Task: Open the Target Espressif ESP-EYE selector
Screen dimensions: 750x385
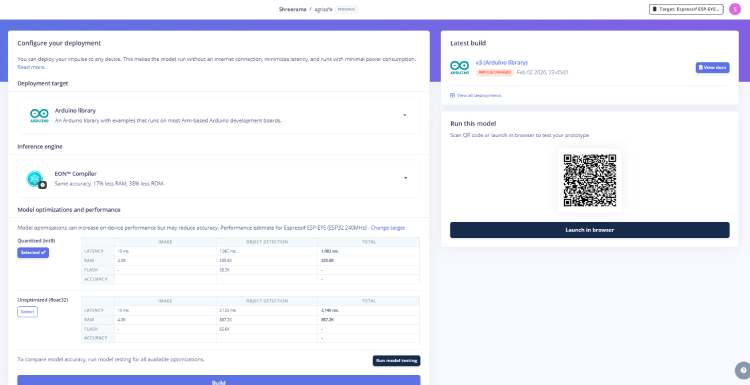Action: [x=686, y=9]
